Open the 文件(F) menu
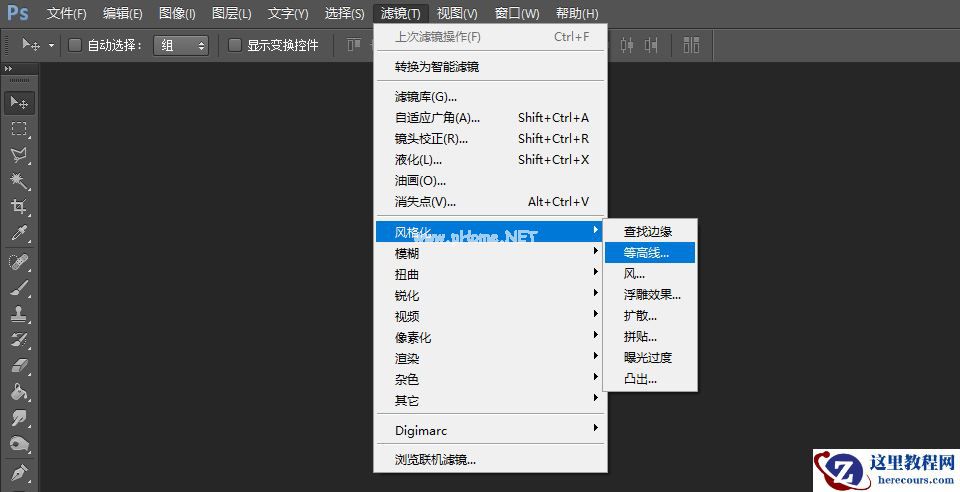The image size is (960, 492). tap(67, 13)
